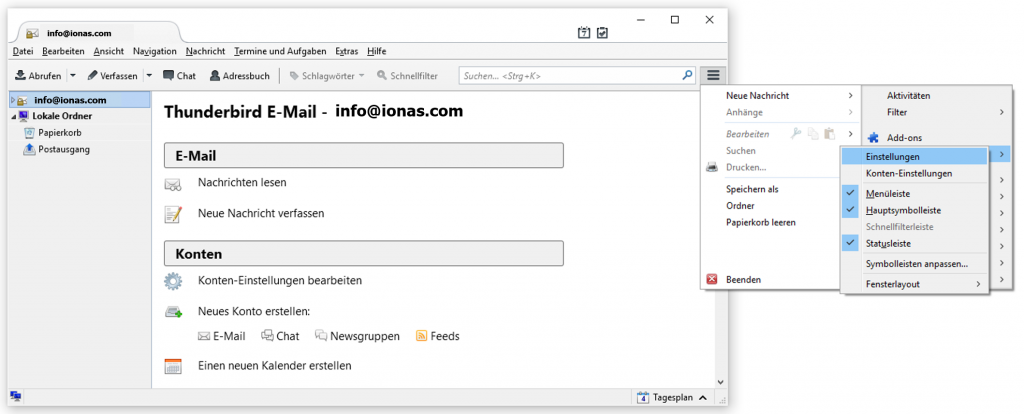Click the Add-ons puzzle piece icon
Screen dimensions: 1024x414
pyautogui.click(x=873, y=138)
